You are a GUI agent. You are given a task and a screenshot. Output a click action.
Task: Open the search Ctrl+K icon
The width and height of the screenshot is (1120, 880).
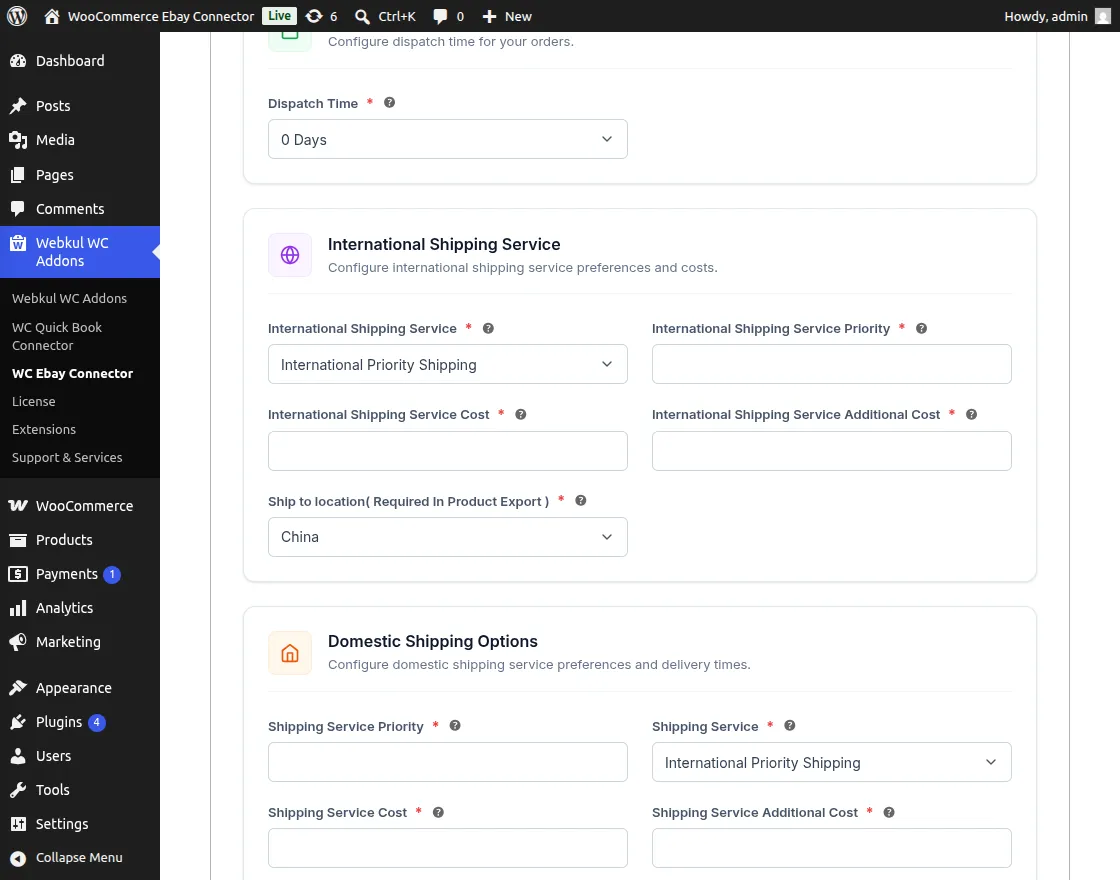tap(362, 16)
